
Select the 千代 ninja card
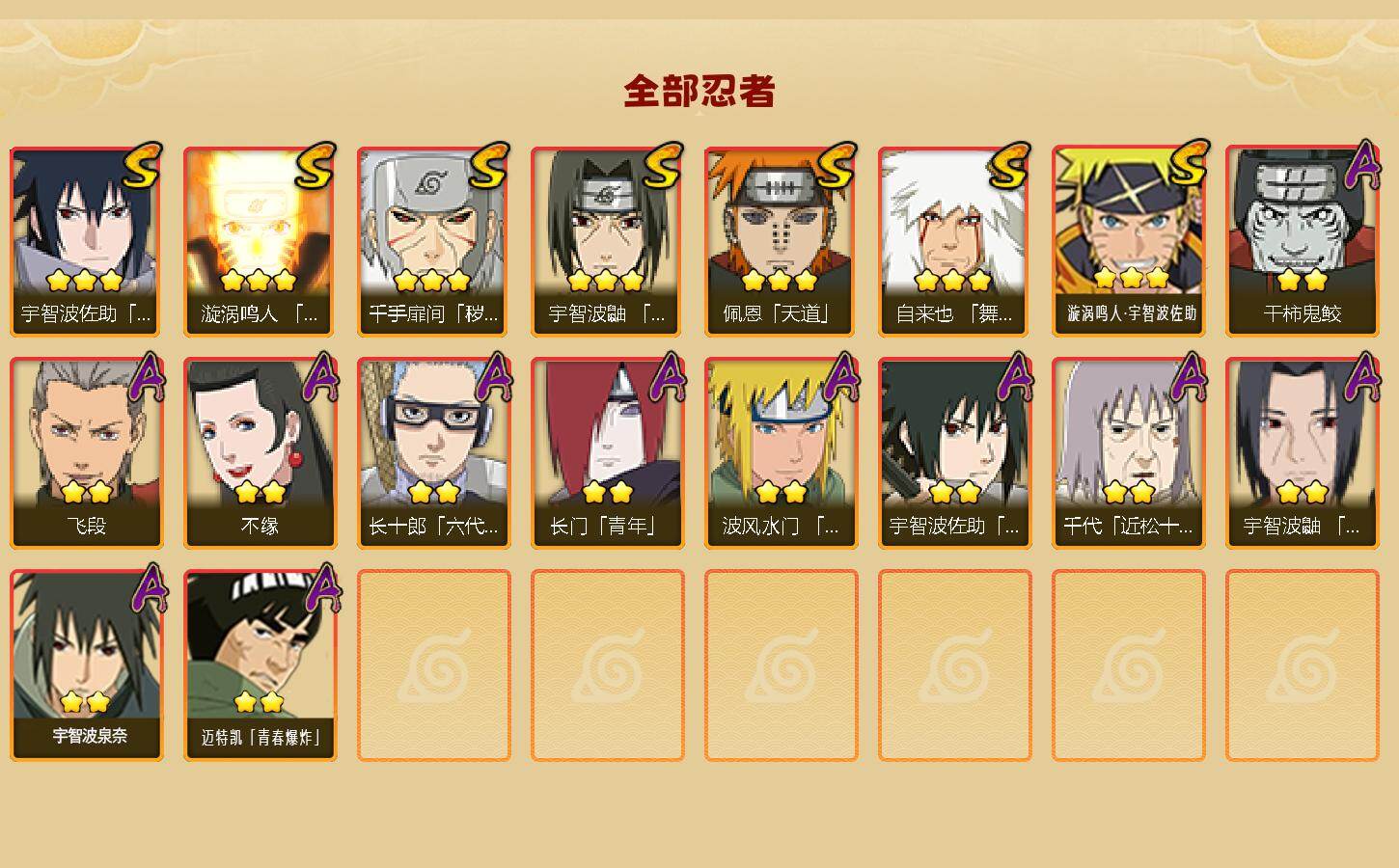[1128, 453]
